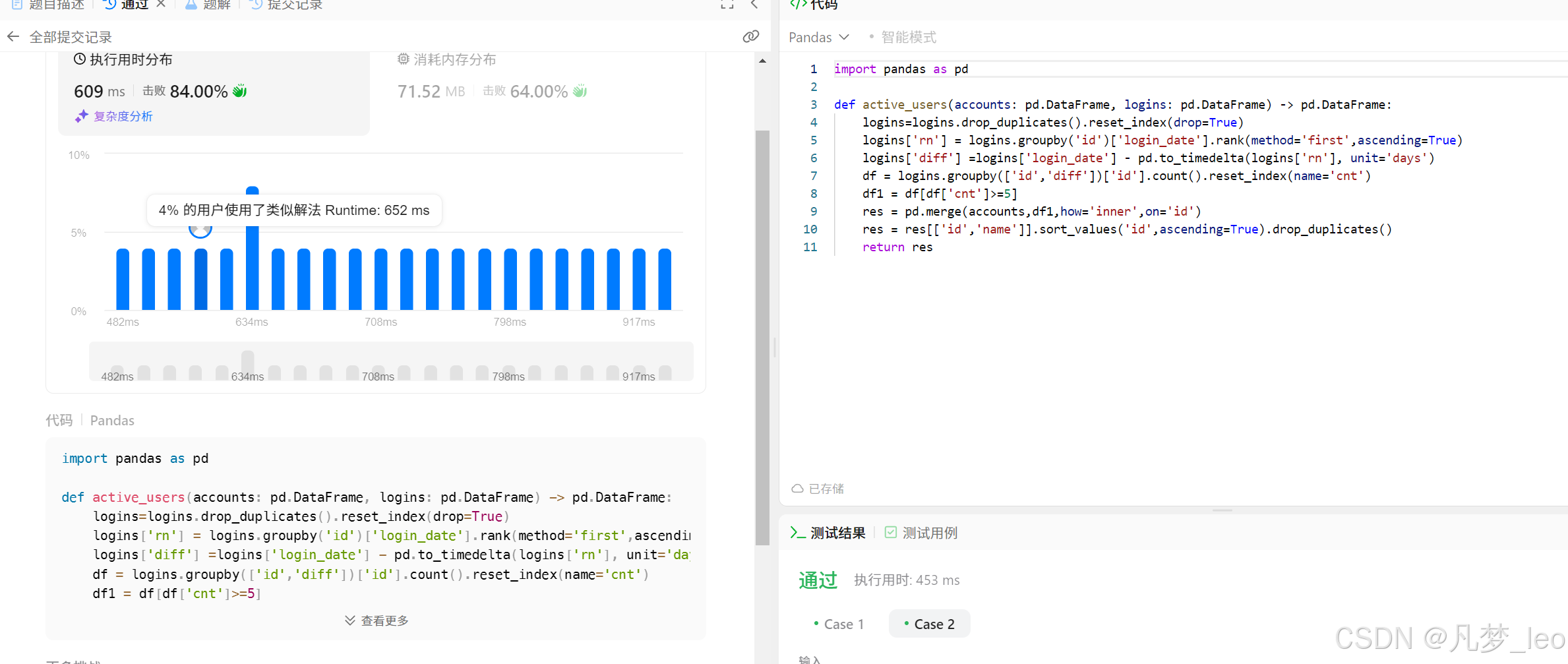1568x664 pixels.
Task: Click the first histogram bar at 482ms
Action: pyautogui.click(x=123, y=280)
